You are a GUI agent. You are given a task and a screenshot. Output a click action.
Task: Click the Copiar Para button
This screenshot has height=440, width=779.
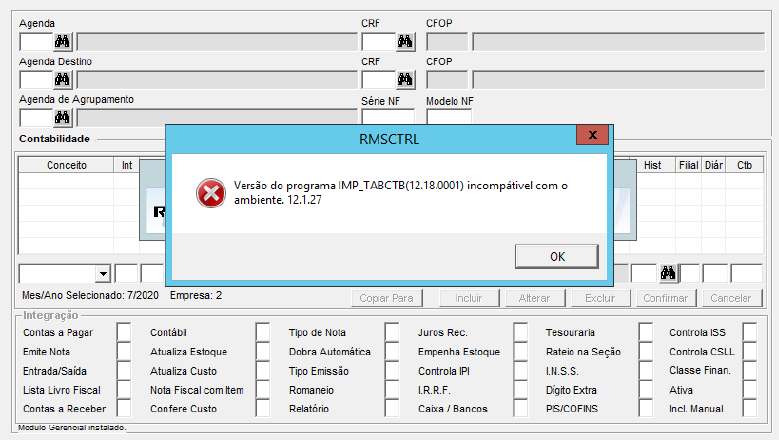pos(387,298)
